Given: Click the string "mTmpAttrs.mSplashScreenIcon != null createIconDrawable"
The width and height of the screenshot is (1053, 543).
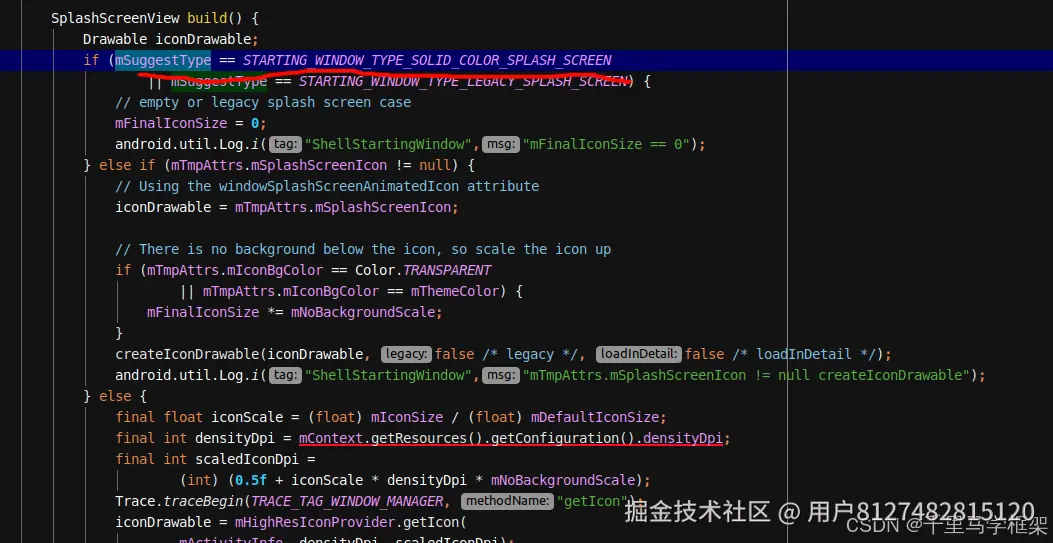Looking at the screenshot, I should (x=747, y=375).
